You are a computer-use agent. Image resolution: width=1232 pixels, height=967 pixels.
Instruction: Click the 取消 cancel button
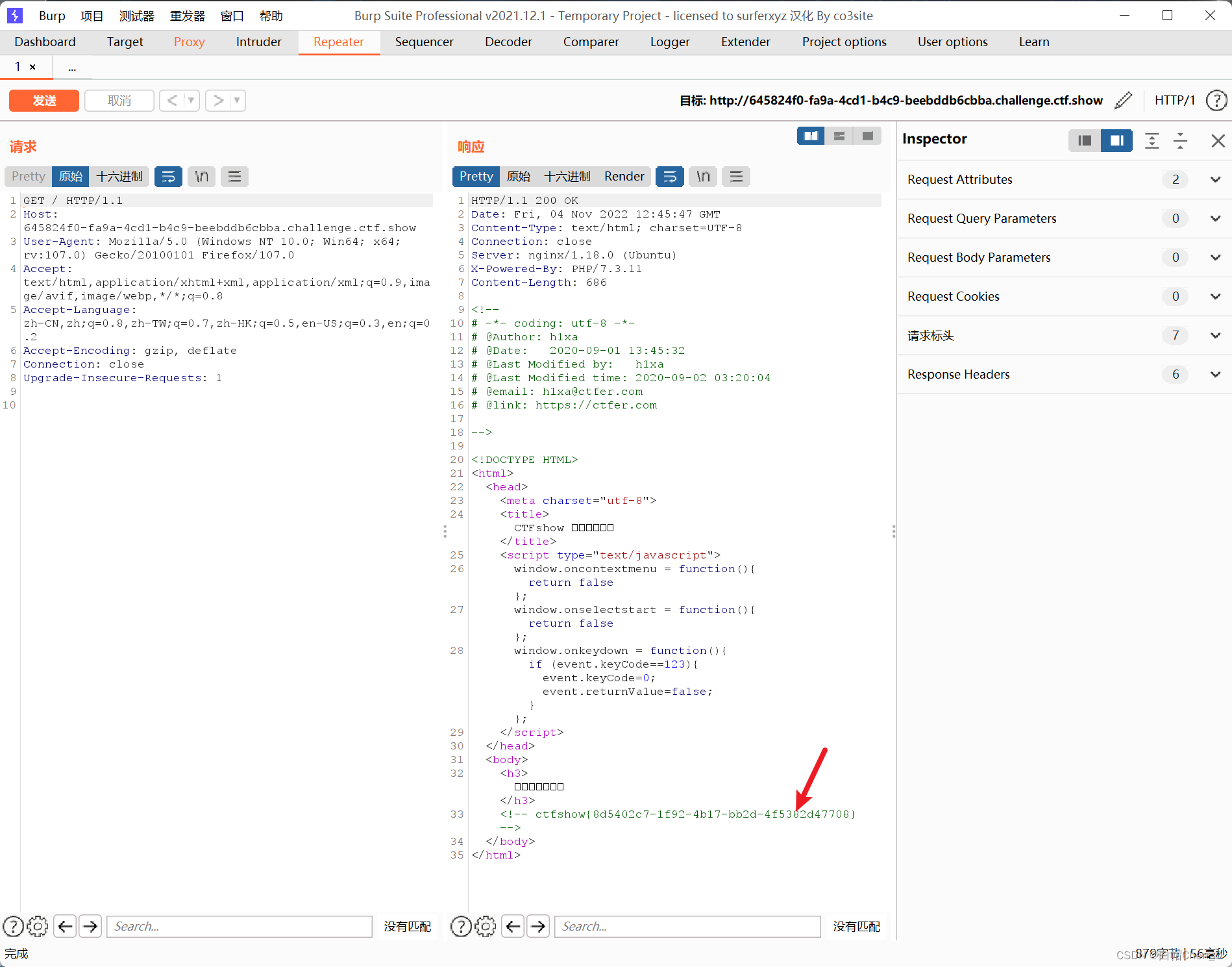pyautogui.click(x=119, y=100)
